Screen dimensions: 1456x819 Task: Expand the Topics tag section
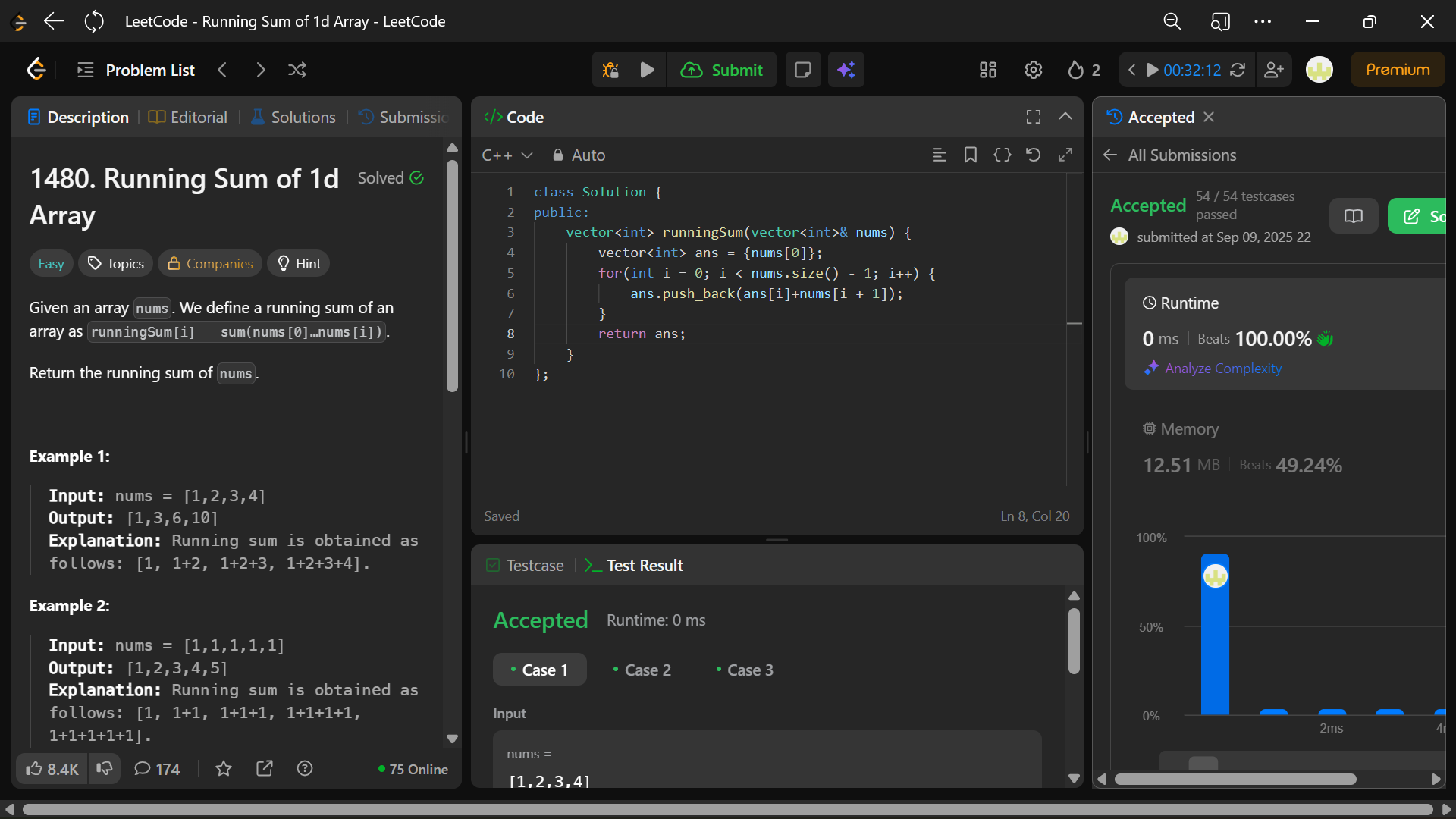(x=115, y=263)
